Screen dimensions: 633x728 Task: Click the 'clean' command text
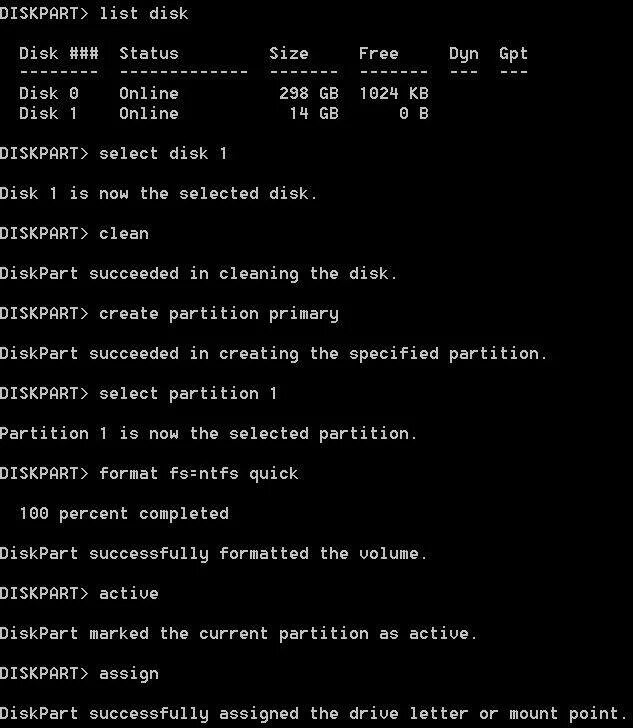[124, 233]
